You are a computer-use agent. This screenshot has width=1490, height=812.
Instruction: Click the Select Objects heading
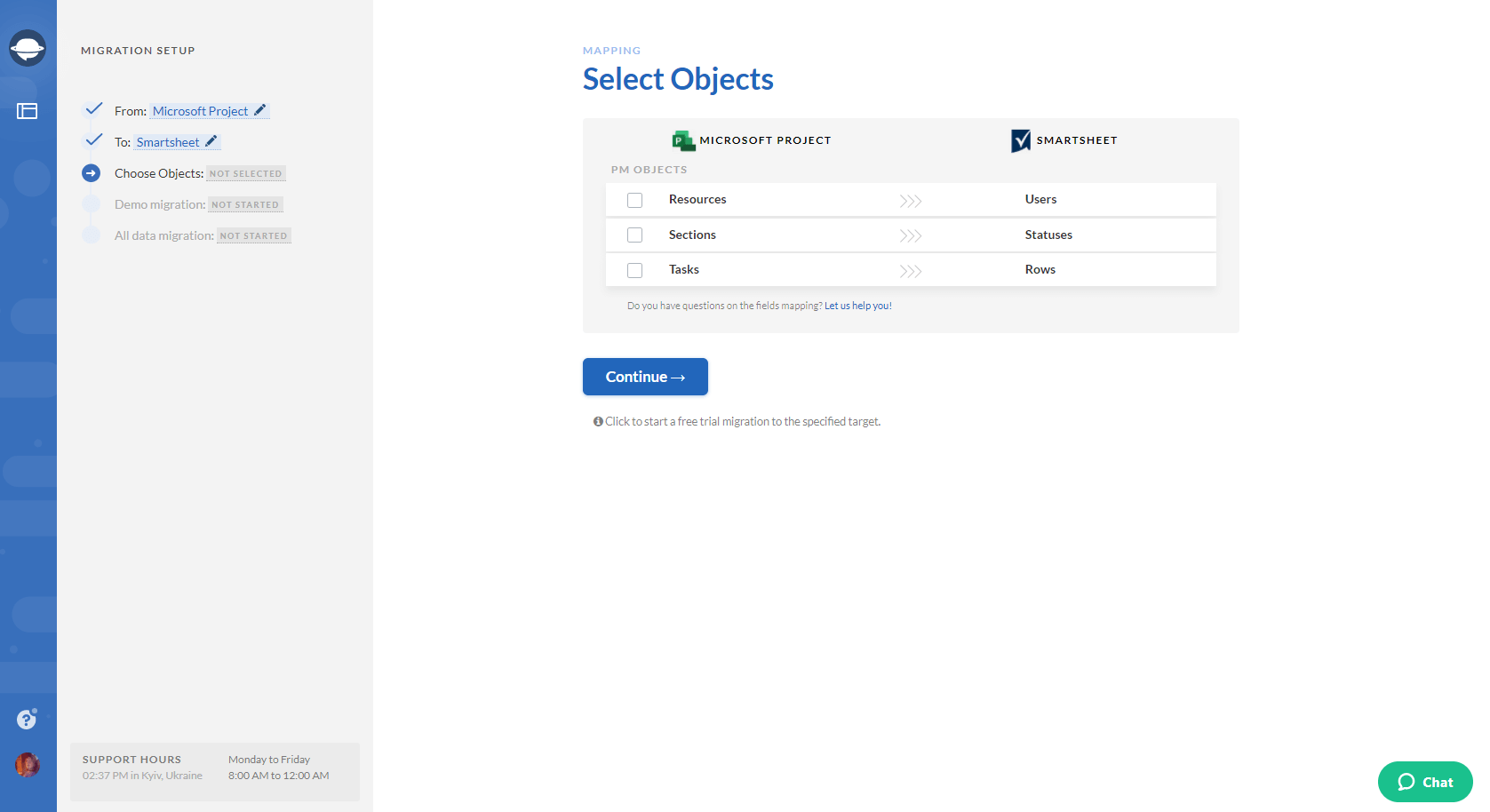pyautogui.click(x=678, y=79)
